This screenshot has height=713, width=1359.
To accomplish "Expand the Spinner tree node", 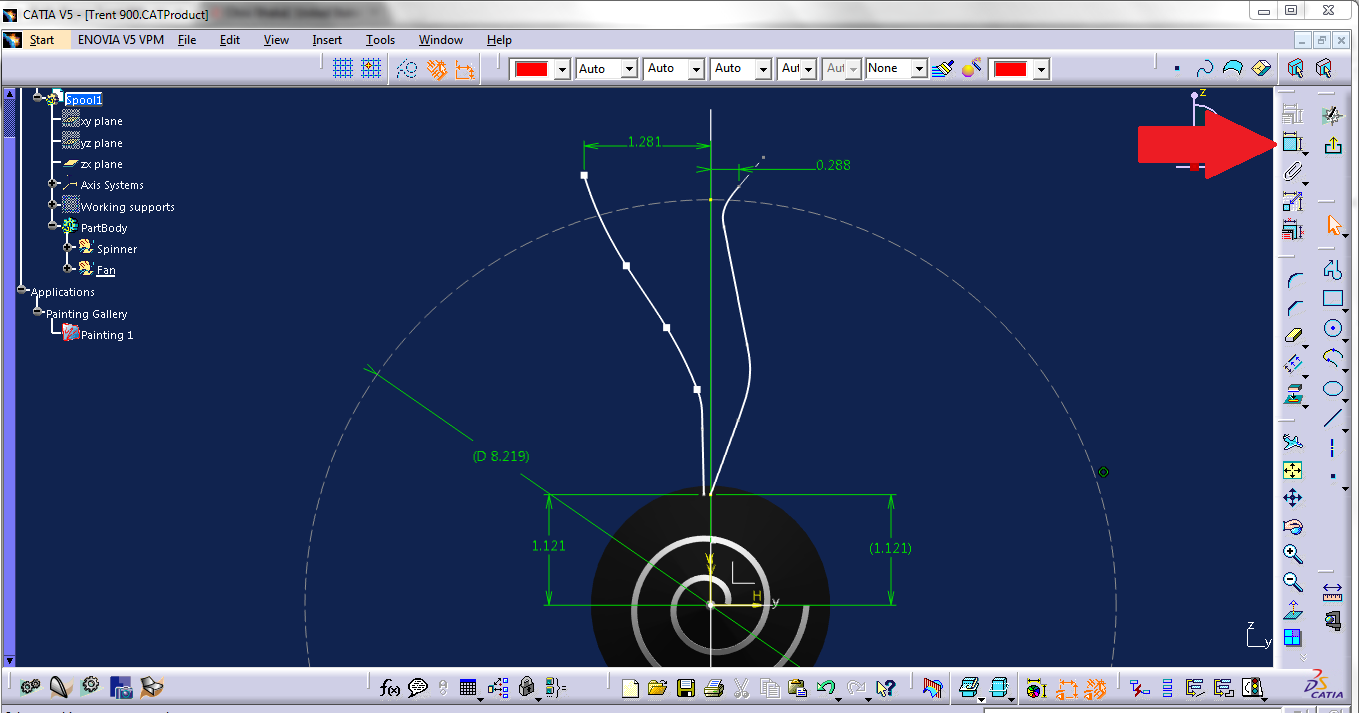I will pyautogui.click(x=68, y=248).
